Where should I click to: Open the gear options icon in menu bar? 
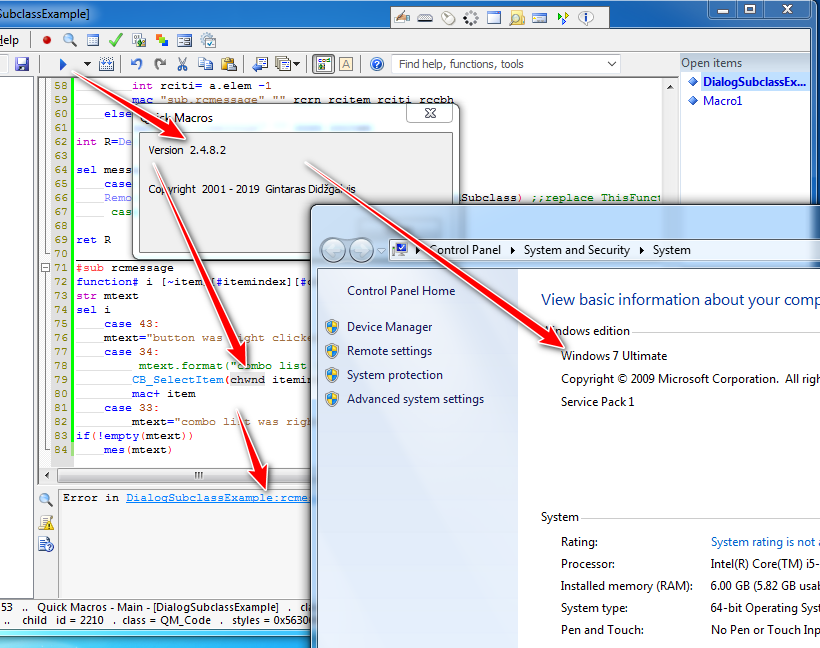tap(208, 40)
